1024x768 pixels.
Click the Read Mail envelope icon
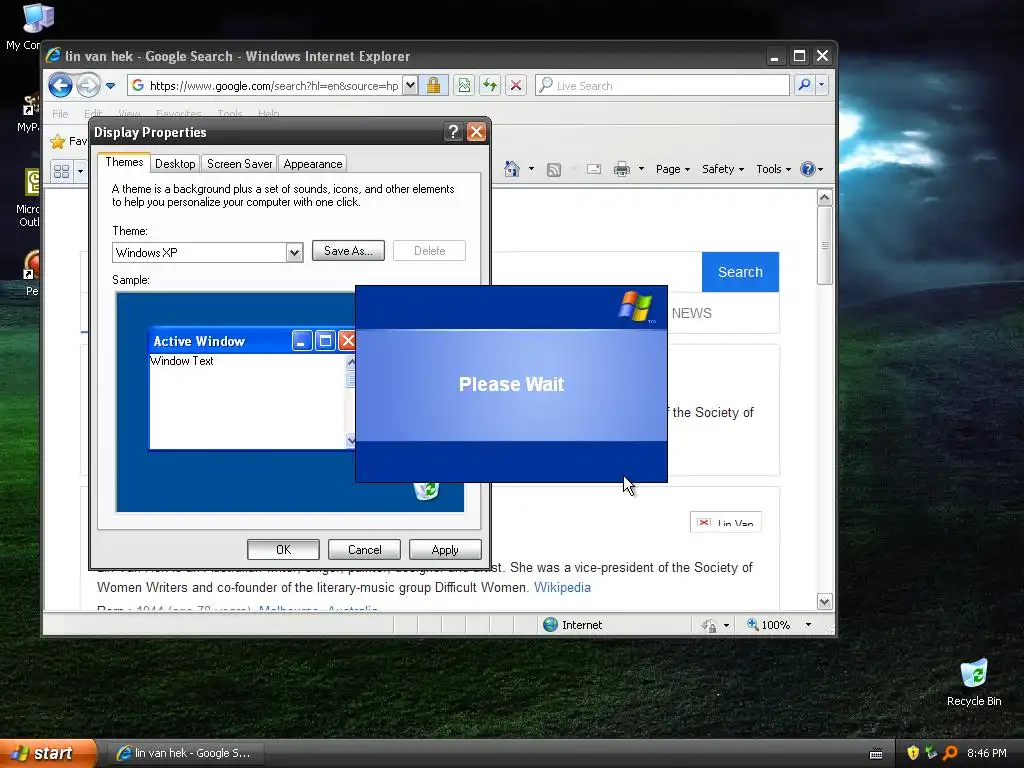click(594, 169)
